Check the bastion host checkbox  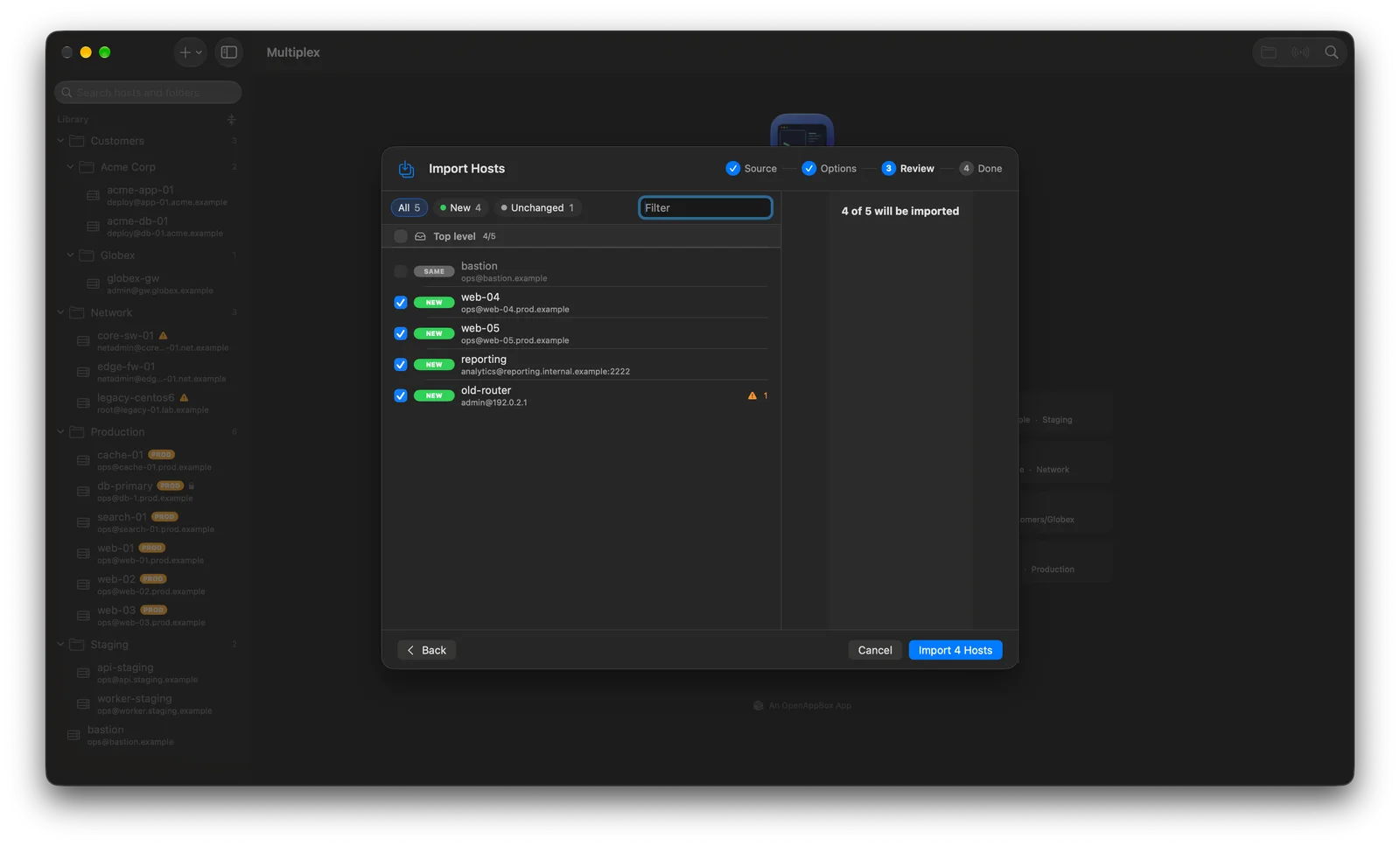pyautogui.click(x=401, y=272)
